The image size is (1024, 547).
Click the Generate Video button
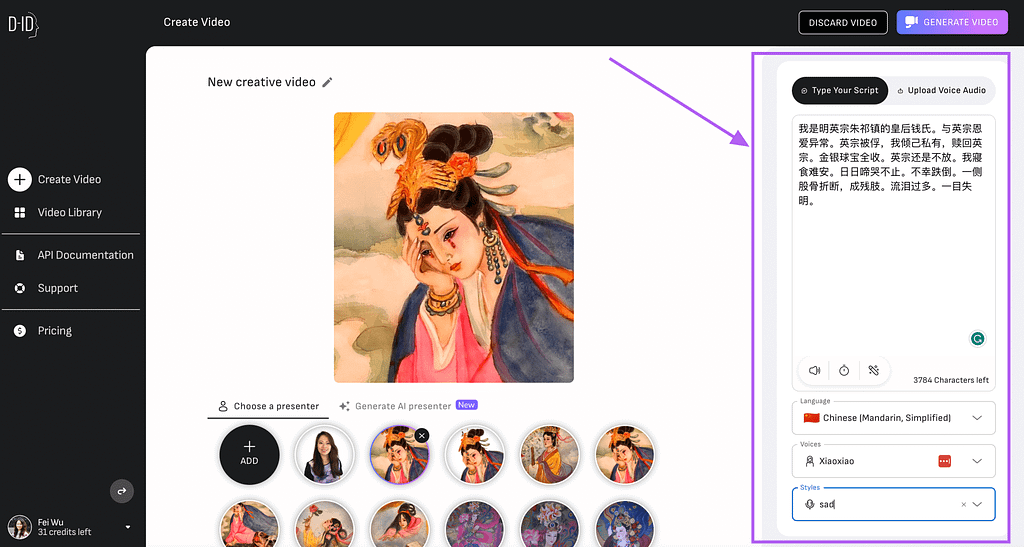click(951, 22)
